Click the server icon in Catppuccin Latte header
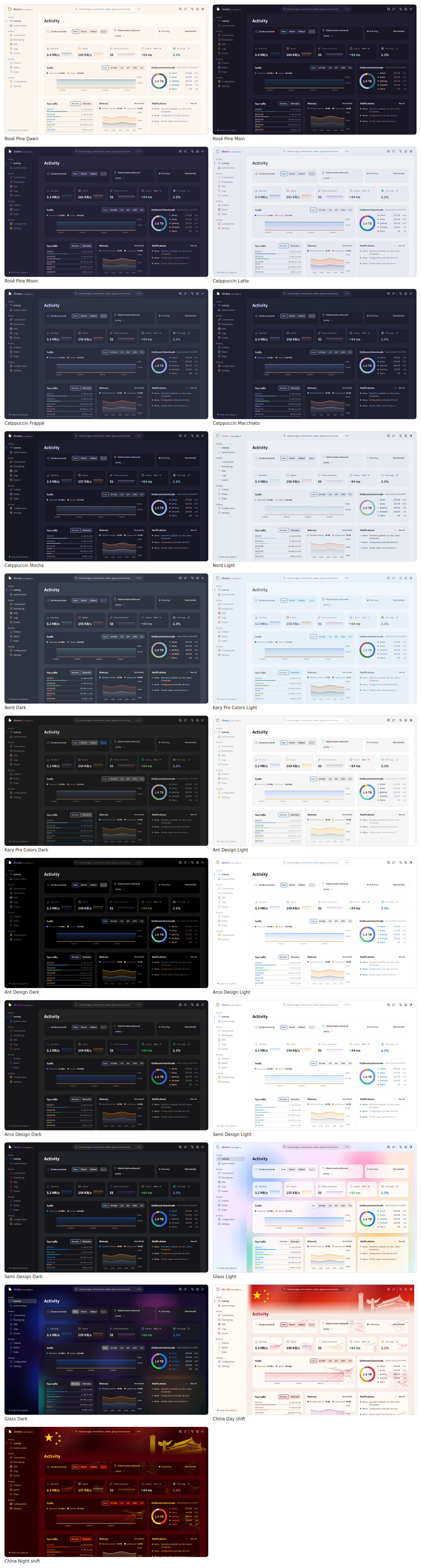The image size is (421, 1568). click(388, 152)
